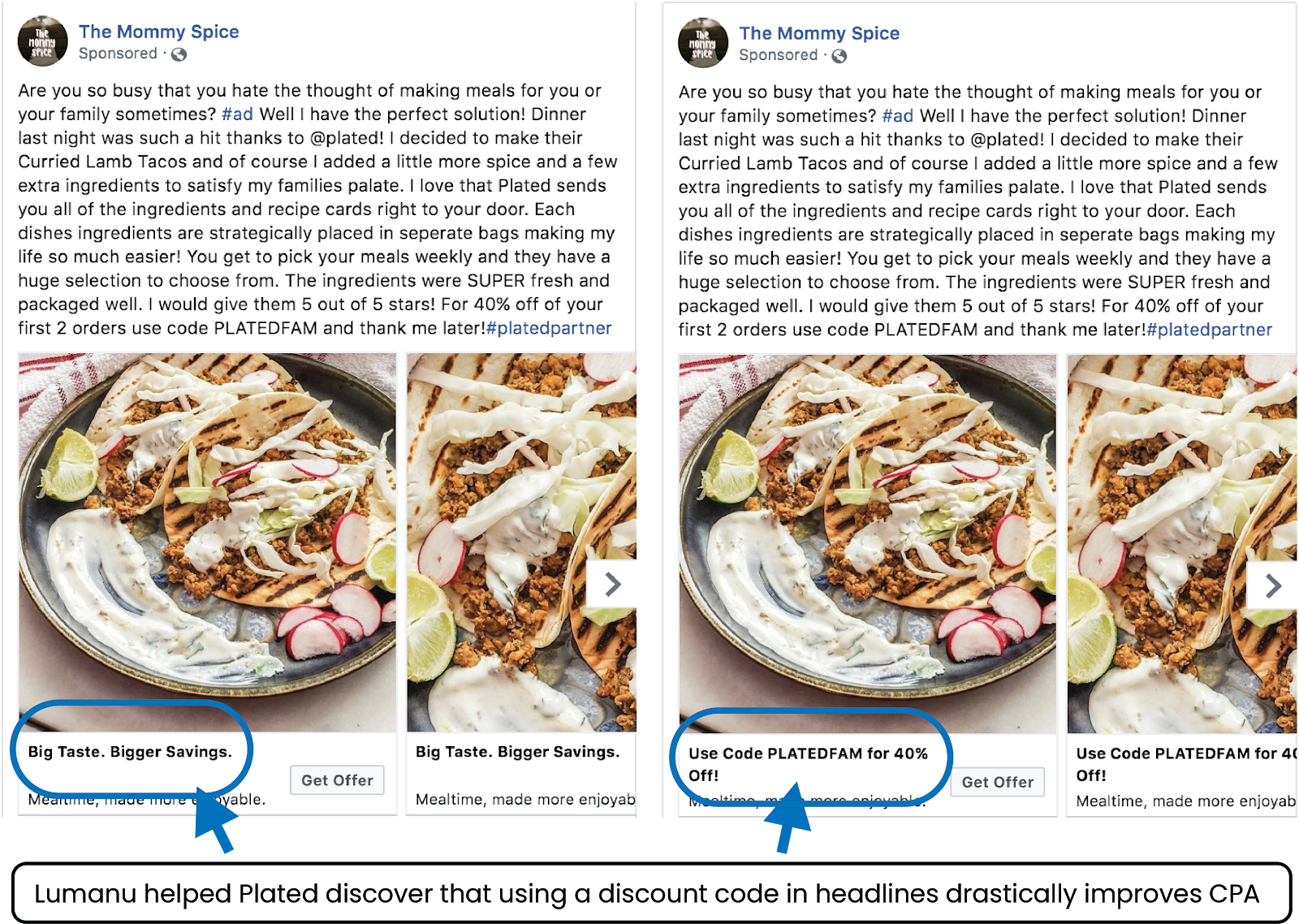Open the #ad hashtag in left post

[237, 114]
